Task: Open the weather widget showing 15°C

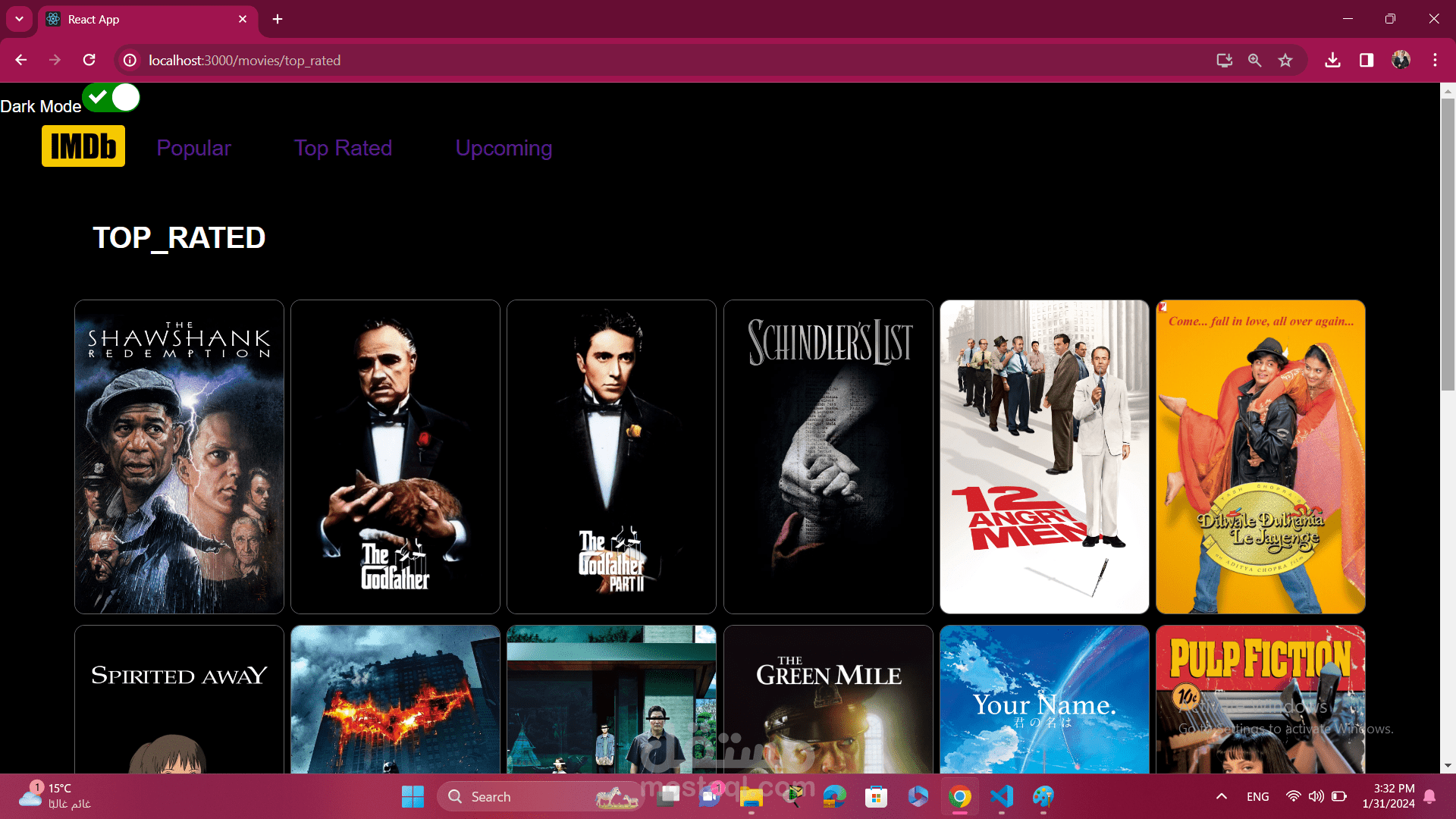Action: click(x=55, y=796)
